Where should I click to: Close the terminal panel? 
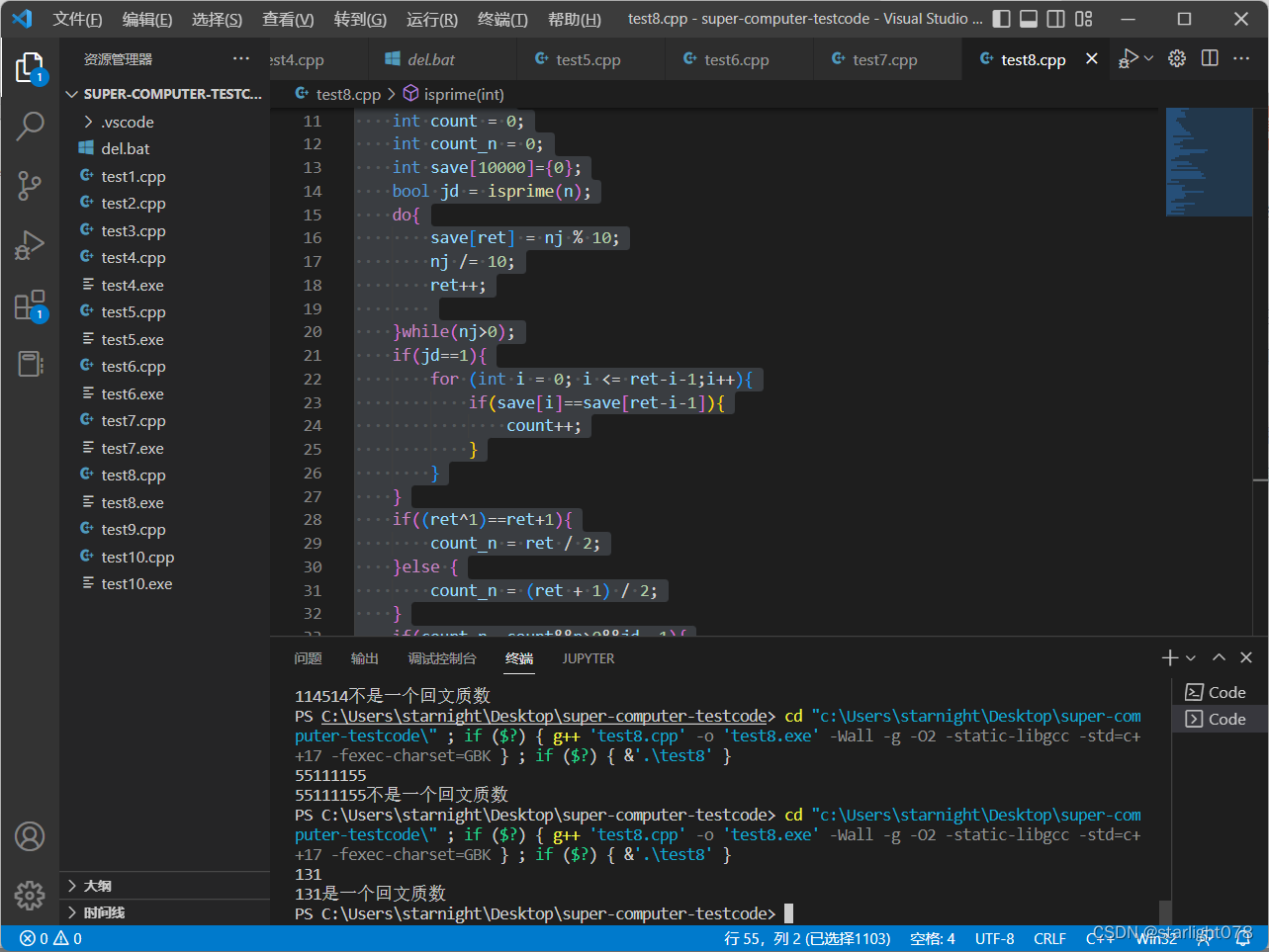pos(1246,657)
